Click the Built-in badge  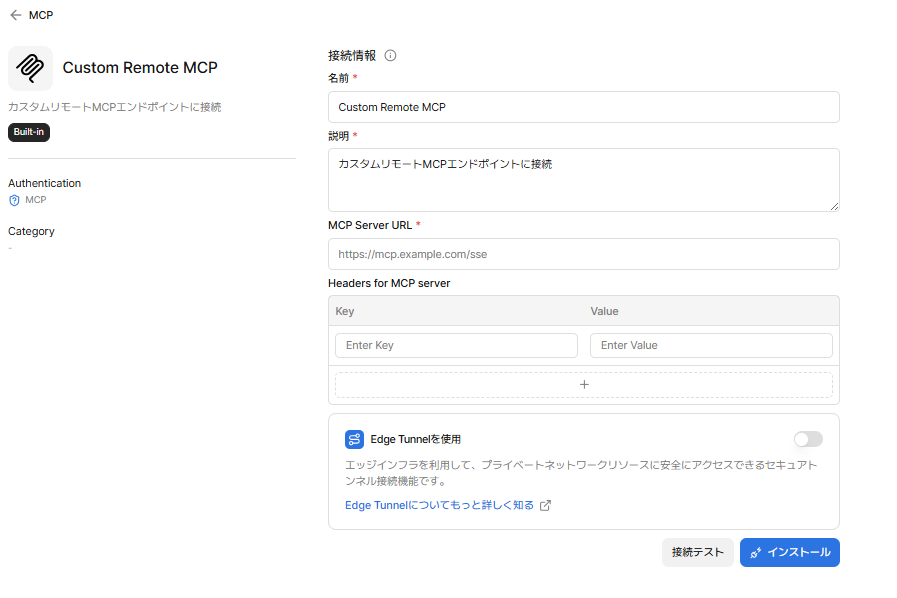[29, 132]
